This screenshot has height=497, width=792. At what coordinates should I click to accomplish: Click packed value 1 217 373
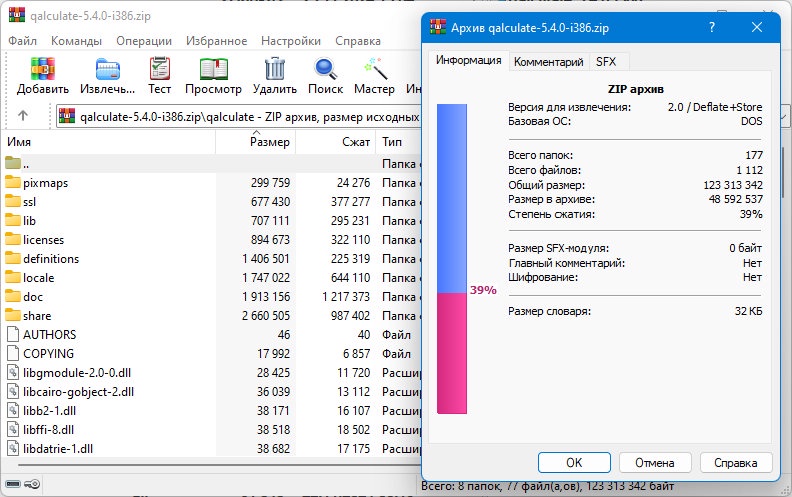[346, 296]
